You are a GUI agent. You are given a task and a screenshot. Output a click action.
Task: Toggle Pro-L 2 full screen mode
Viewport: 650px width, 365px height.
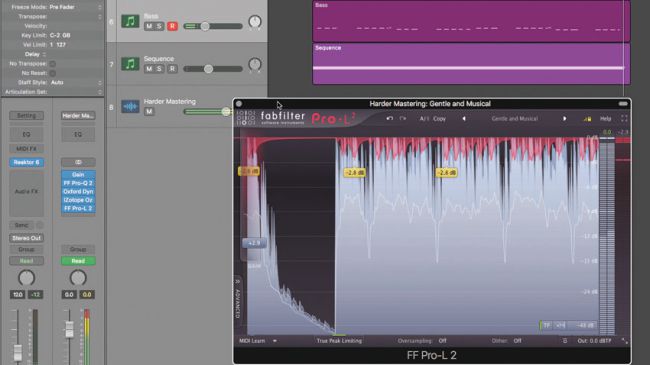click(624, 119)
